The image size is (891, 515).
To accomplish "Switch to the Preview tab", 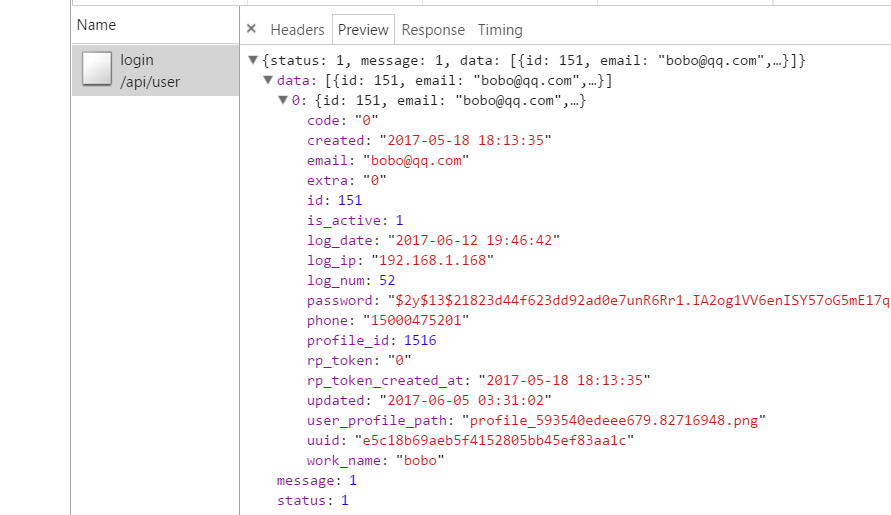I will [363, 30].
